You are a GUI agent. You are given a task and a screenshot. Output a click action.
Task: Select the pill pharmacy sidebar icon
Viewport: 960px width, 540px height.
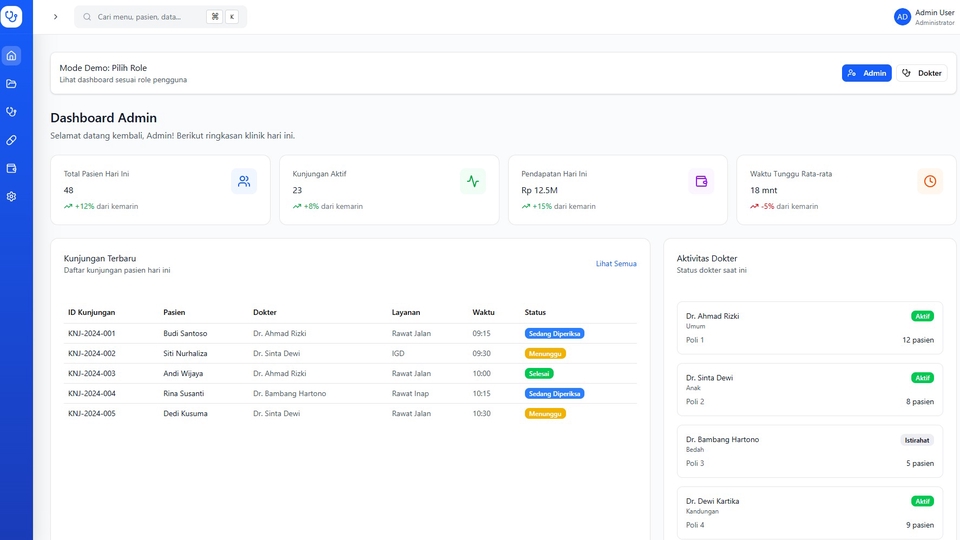(11, 140)
